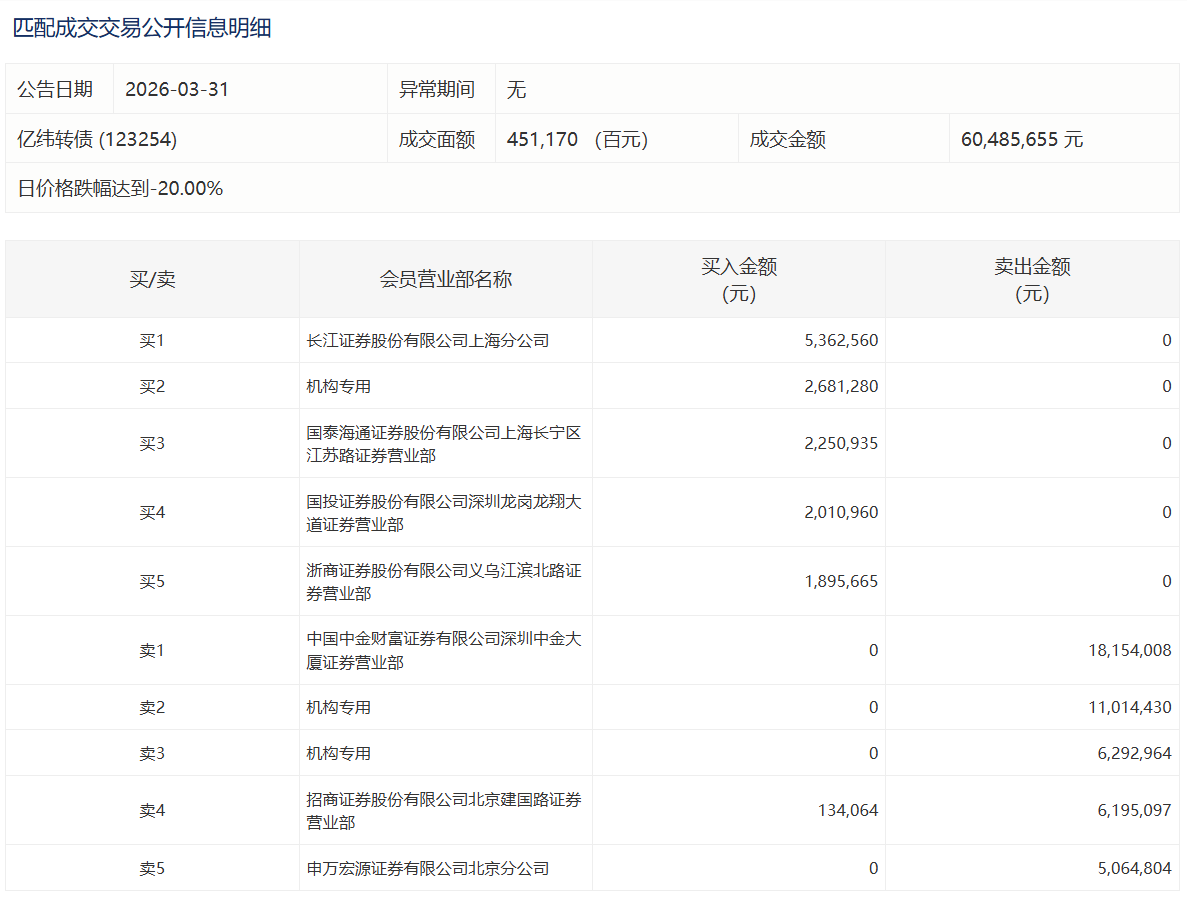The height and width of the screenshot is (900, 1187).
Task: Select the announcement date 2026-03-31
Action: (177, 89)
